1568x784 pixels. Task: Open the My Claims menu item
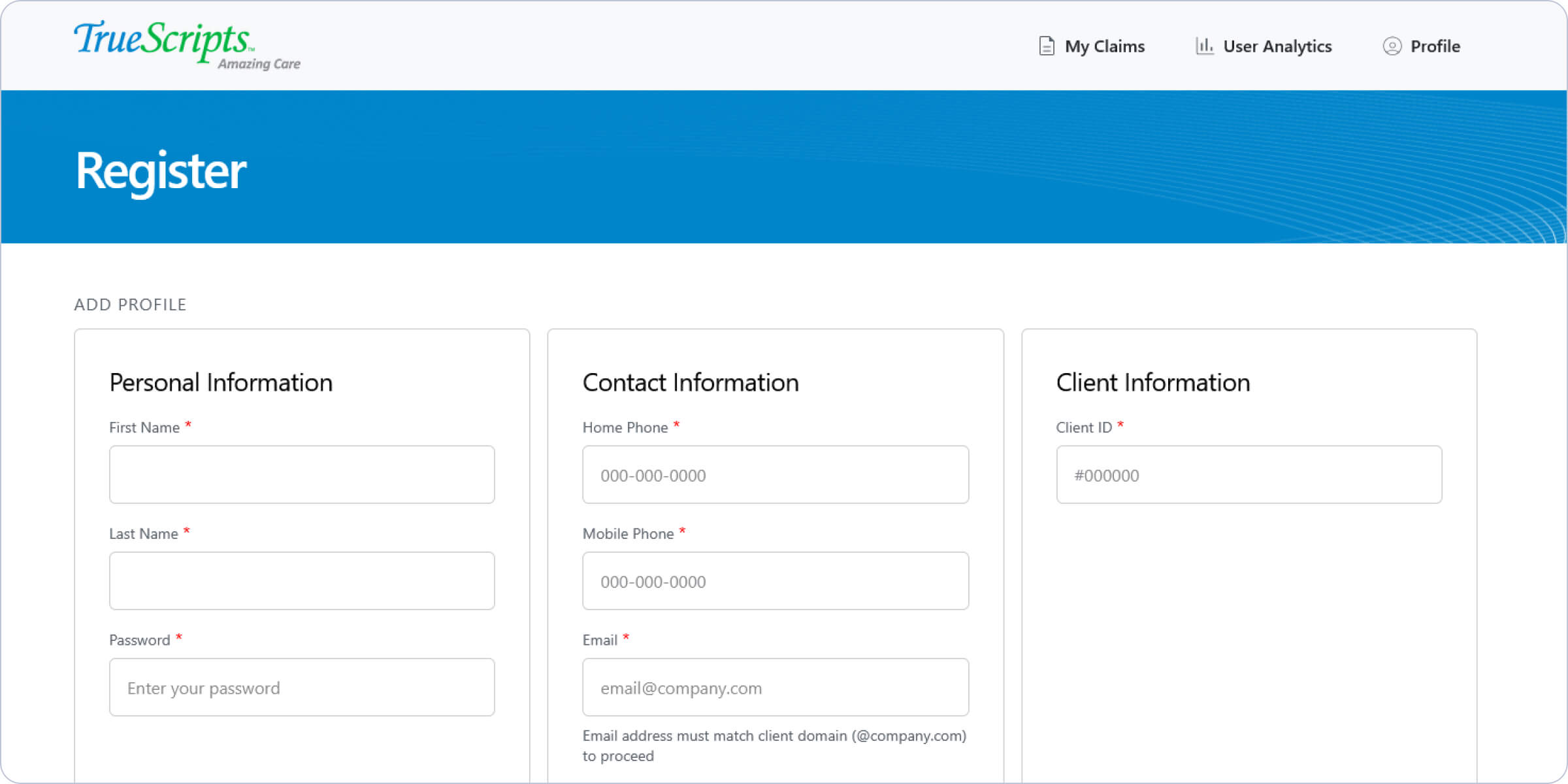(x=1104, y=46)
